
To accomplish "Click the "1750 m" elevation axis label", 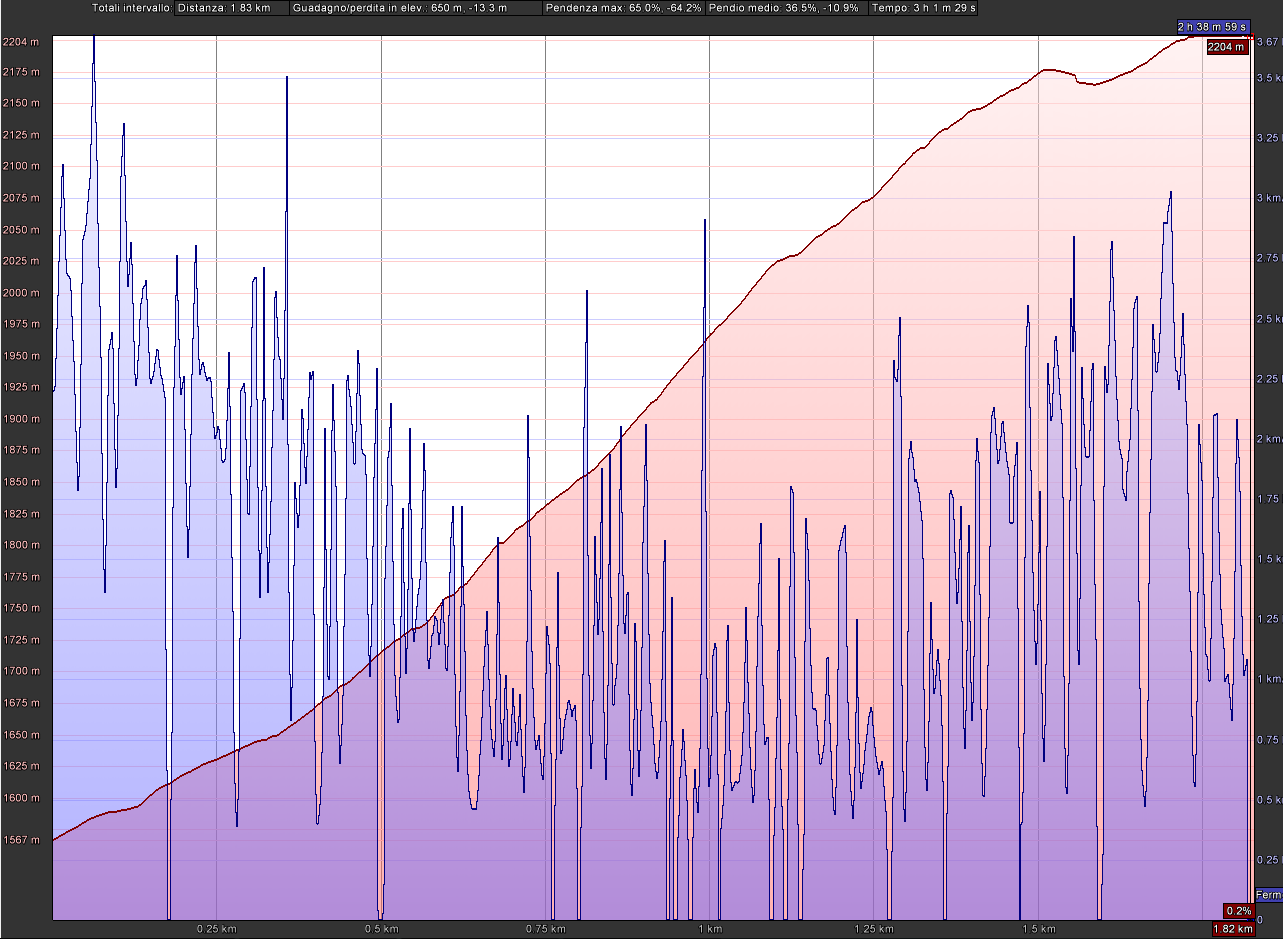I will pyautogui.click(x=22, y=608).
